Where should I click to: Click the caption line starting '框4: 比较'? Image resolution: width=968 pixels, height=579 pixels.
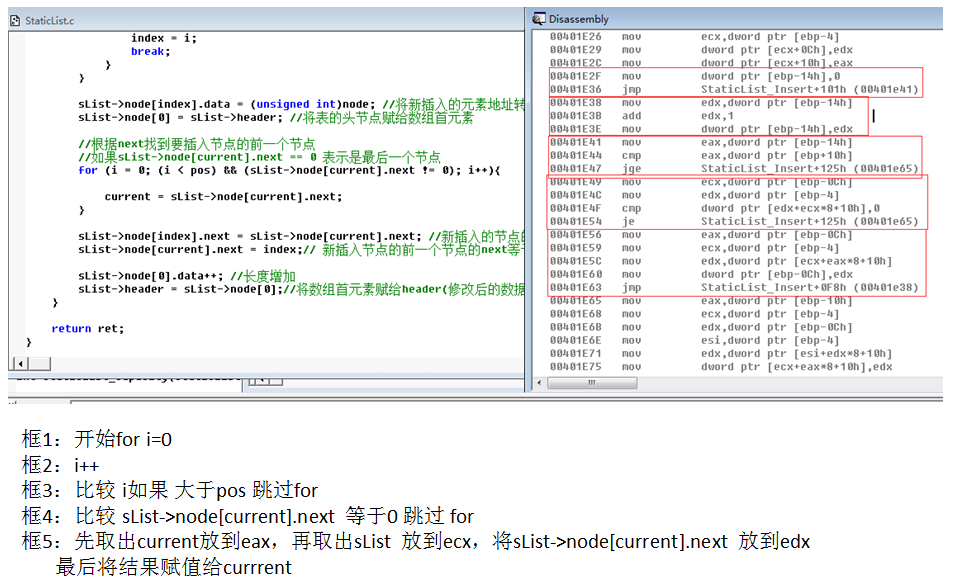point(248,516)
